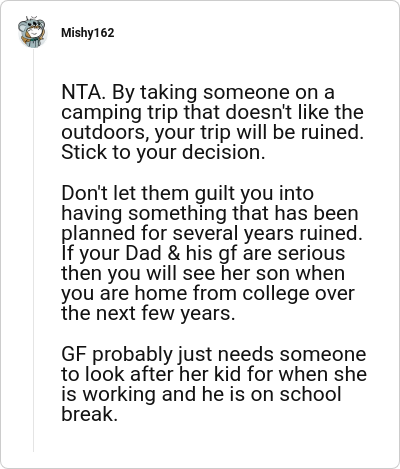Collapse comment via the vertical thread line
Viewport: 400px width, 469px height.
tap(33, 252)
